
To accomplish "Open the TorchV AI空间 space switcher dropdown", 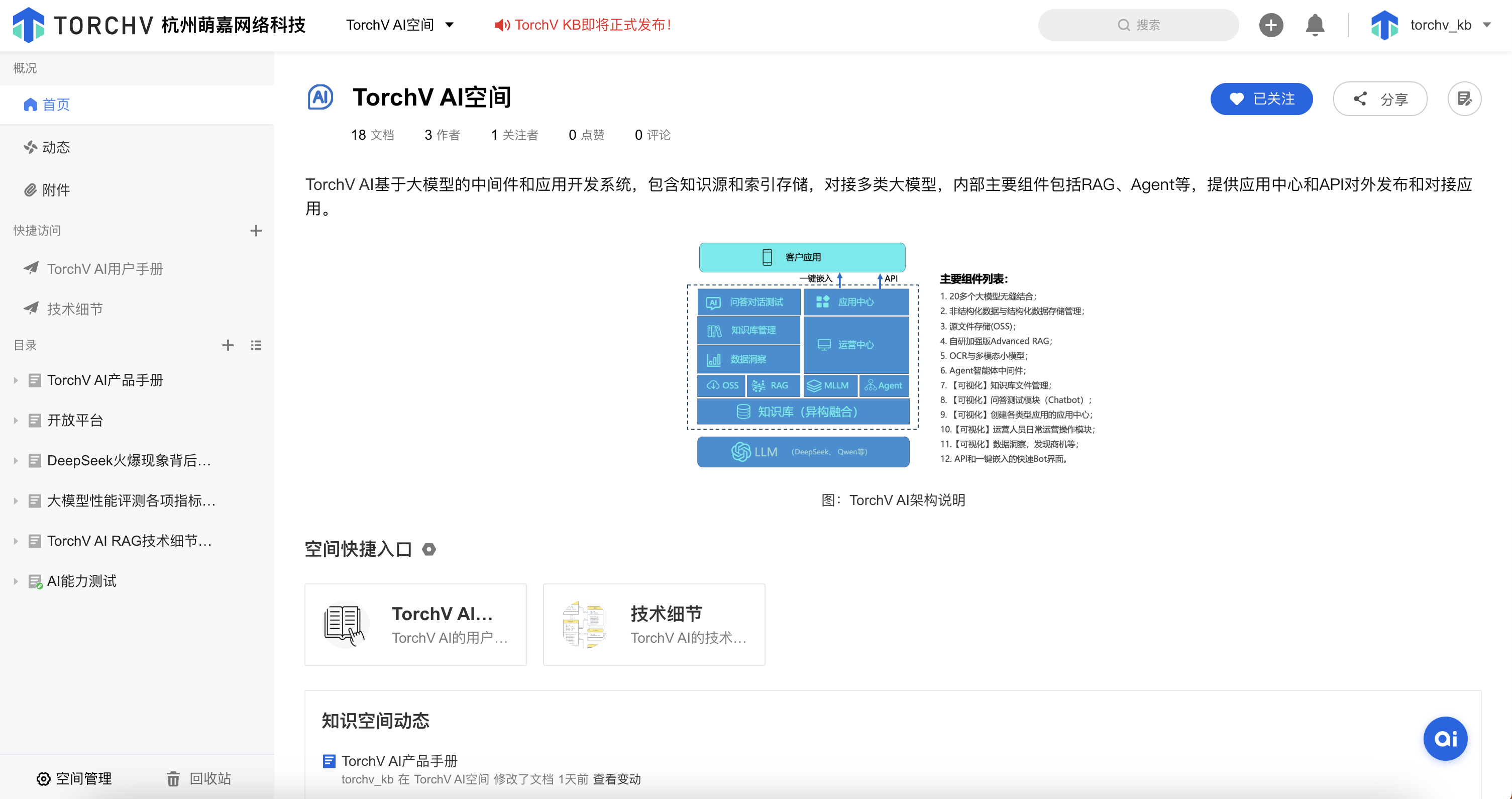I will coord(400,25).
